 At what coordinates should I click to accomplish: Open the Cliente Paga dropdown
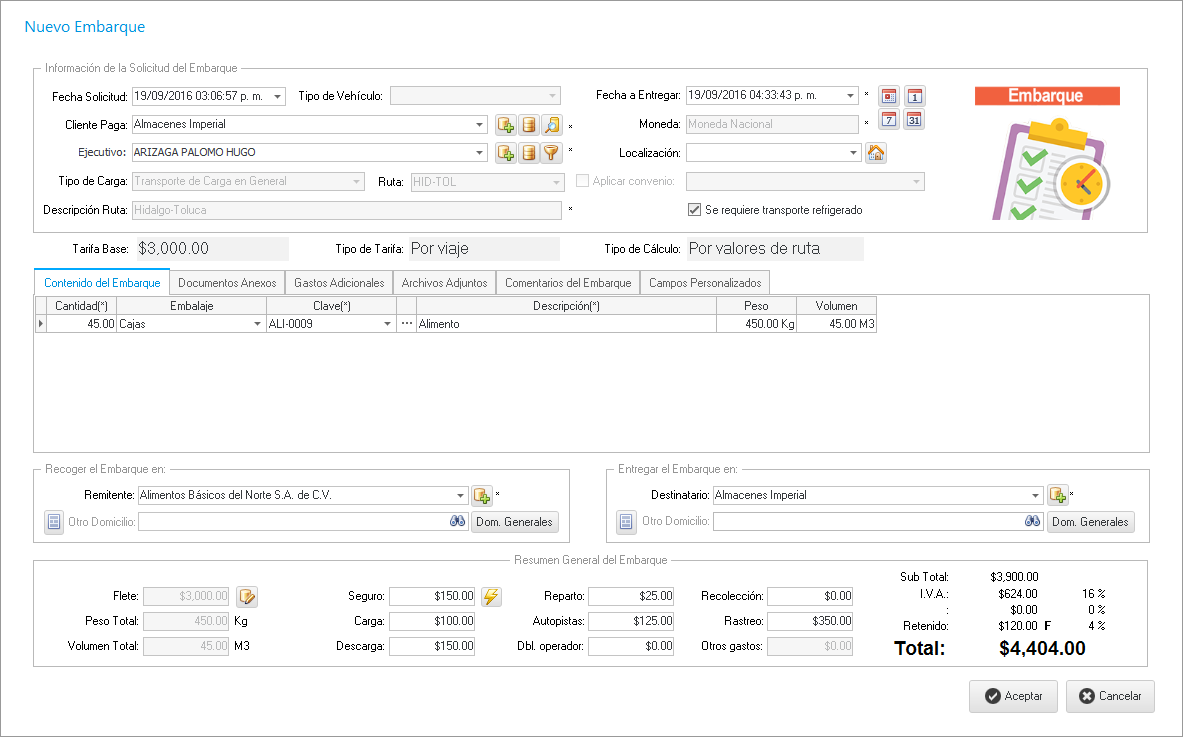[480, 125]
